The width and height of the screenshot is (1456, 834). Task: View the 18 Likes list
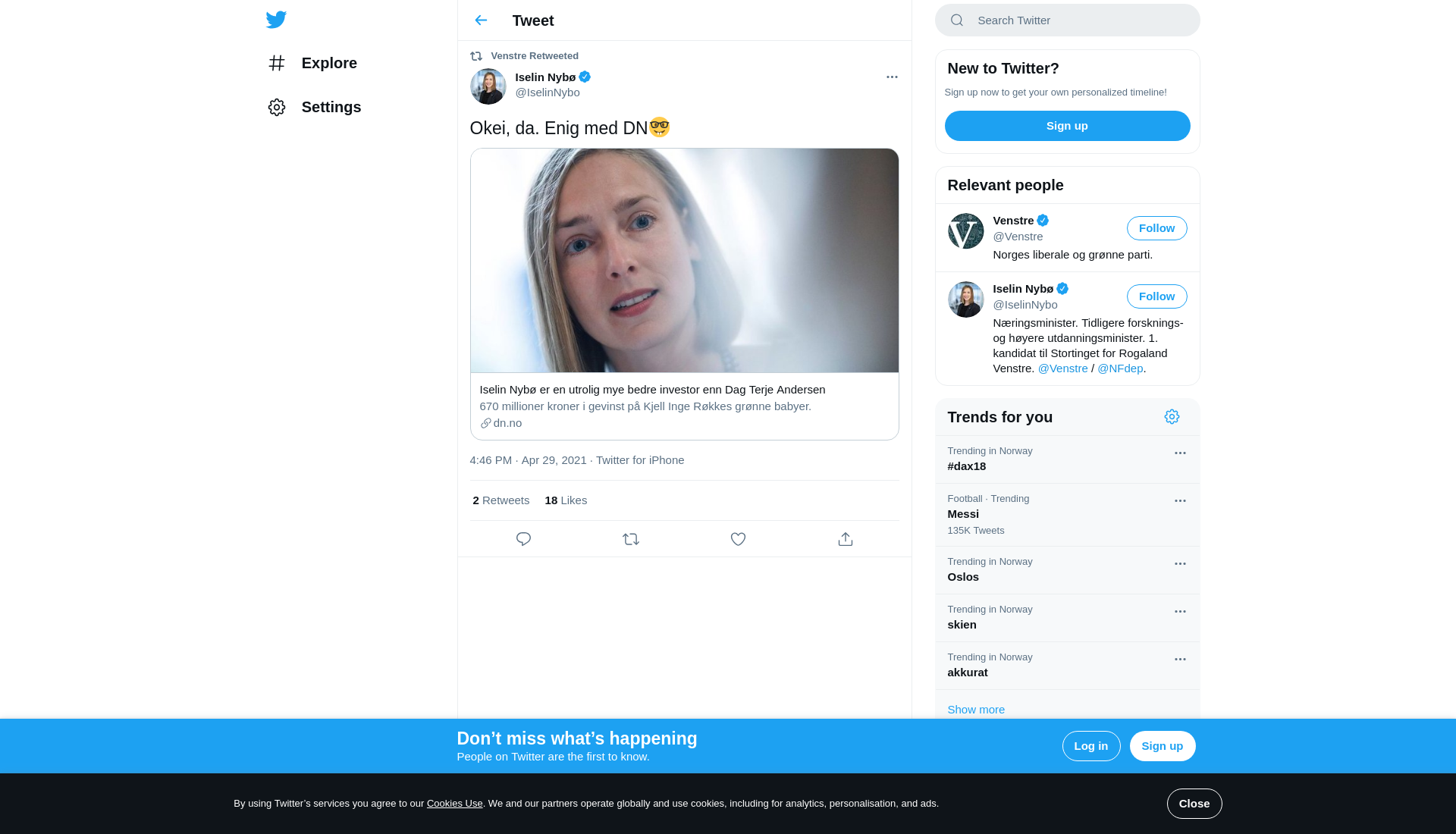point(566,500)
